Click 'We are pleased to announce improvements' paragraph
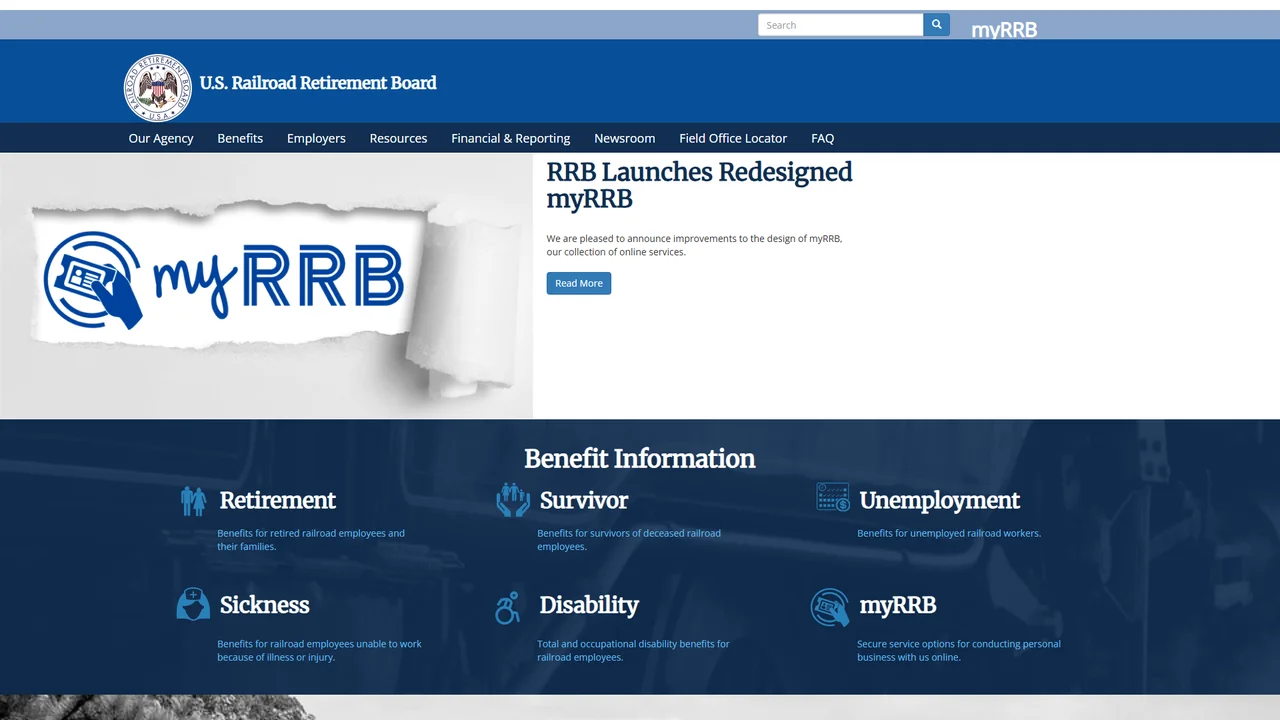The image size is (1280, 720). 694,245
